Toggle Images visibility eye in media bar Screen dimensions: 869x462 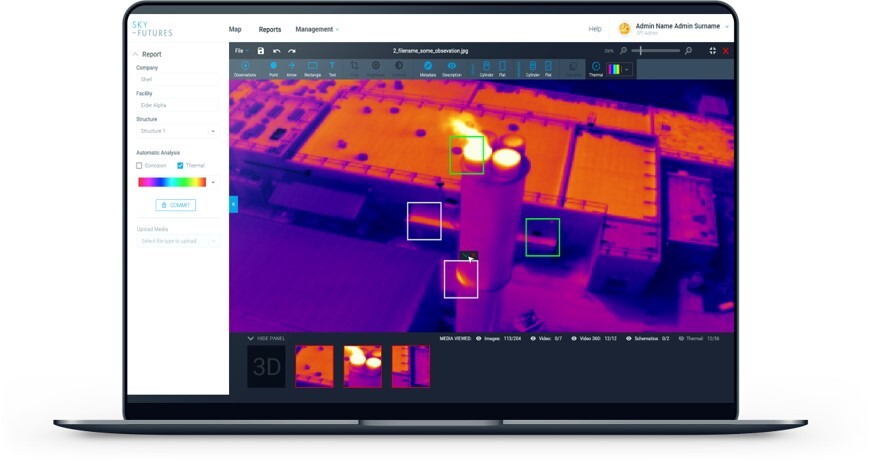pos(479,338)
